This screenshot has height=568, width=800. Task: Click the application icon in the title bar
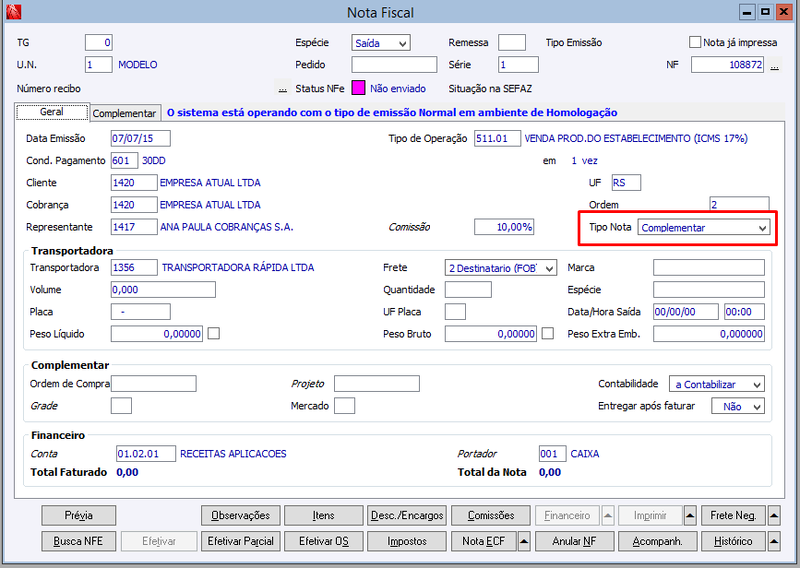click(x=13, y=12)
